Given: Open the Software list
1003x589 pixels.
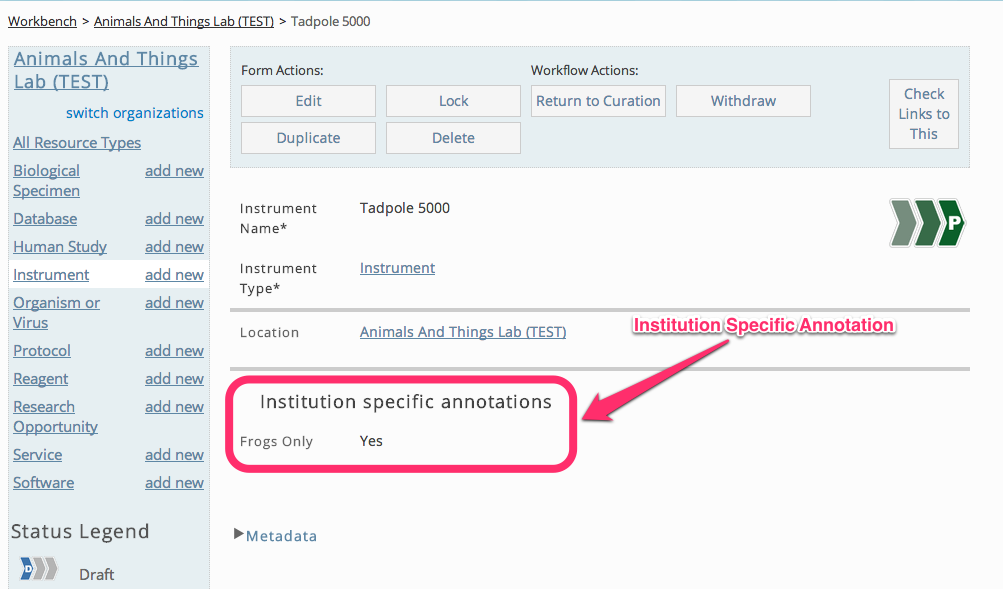Looking at the screenshot, I should tap(43, 483).
